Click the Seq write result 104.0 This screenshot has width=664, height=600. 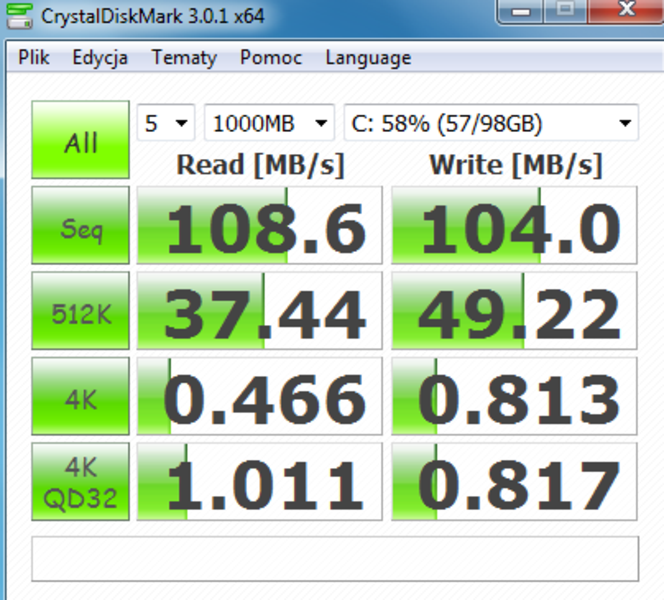(x=514, y=225)
